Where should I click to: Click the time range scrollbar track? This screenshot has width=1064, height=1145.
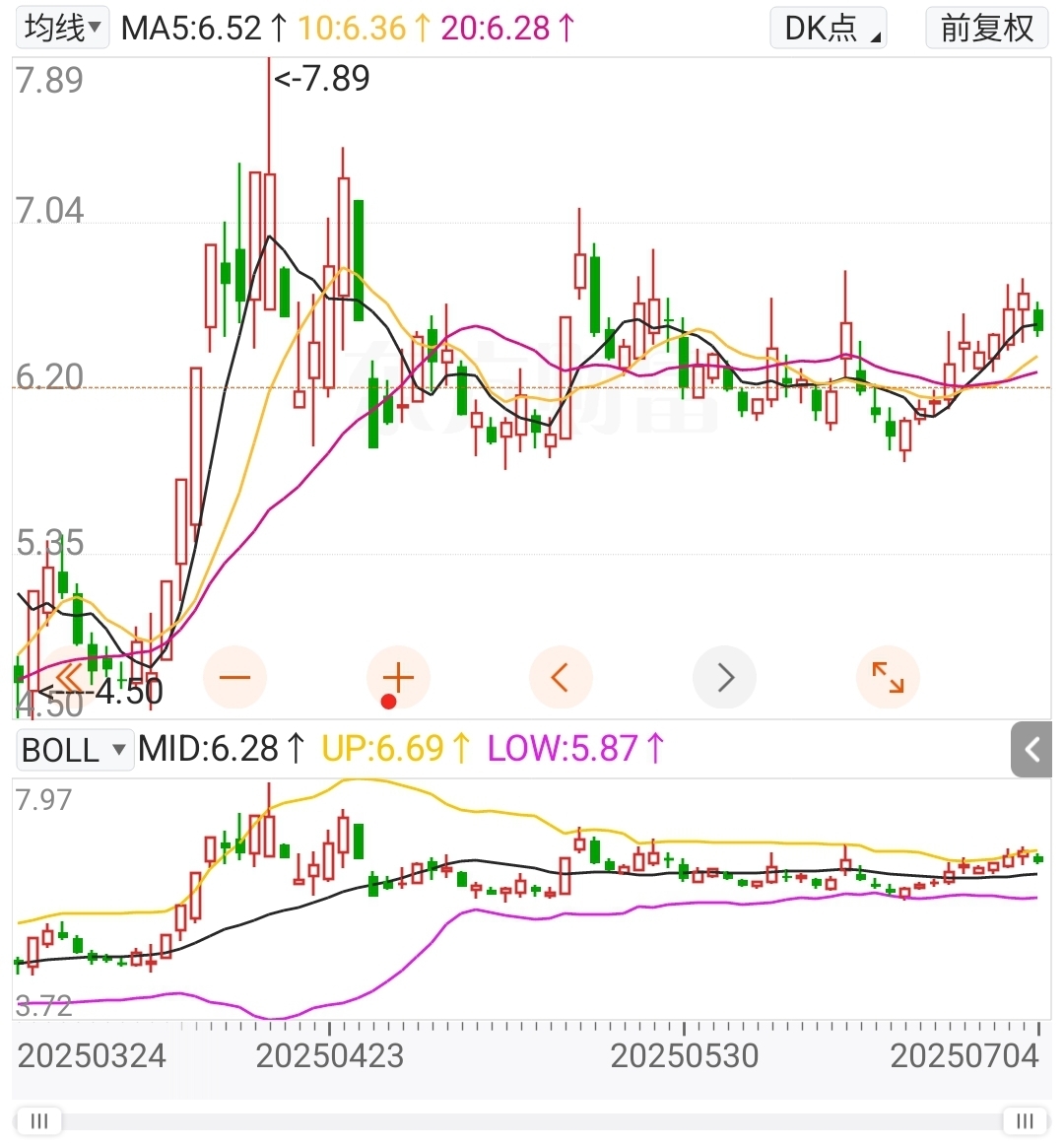coord(532,1121)
